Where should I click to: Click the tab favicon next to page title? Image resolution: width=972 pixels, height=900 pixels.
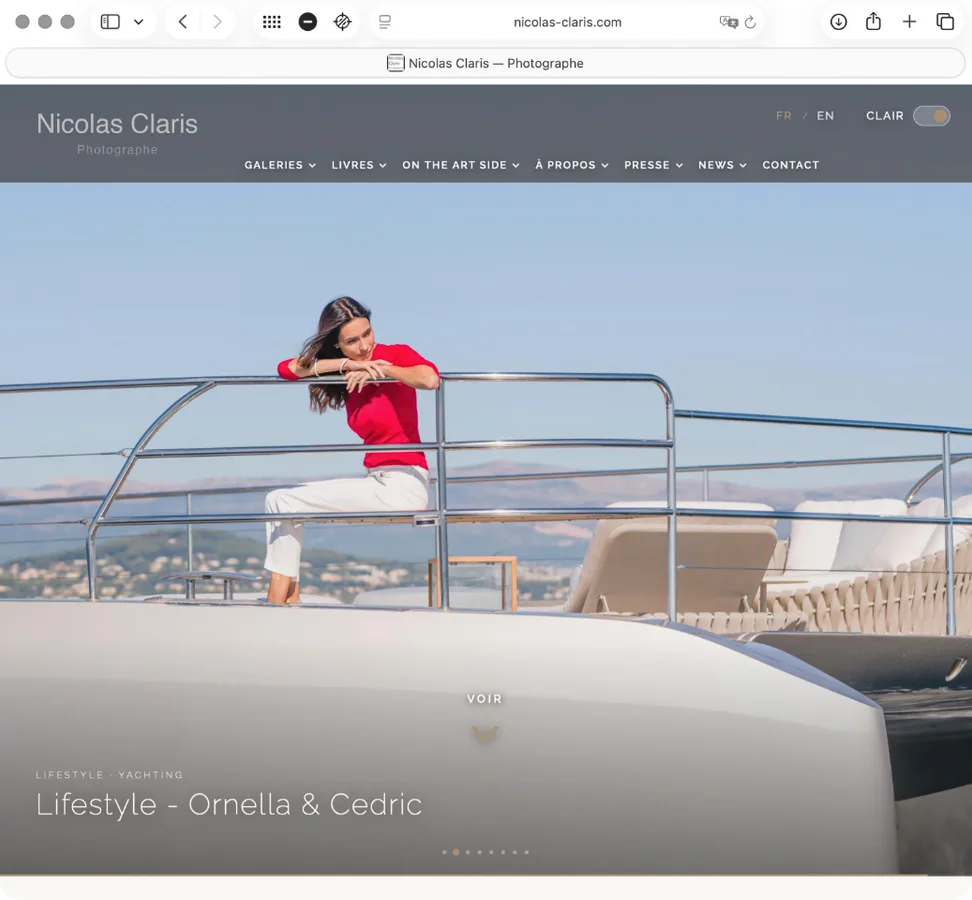(x=395, y=63)
